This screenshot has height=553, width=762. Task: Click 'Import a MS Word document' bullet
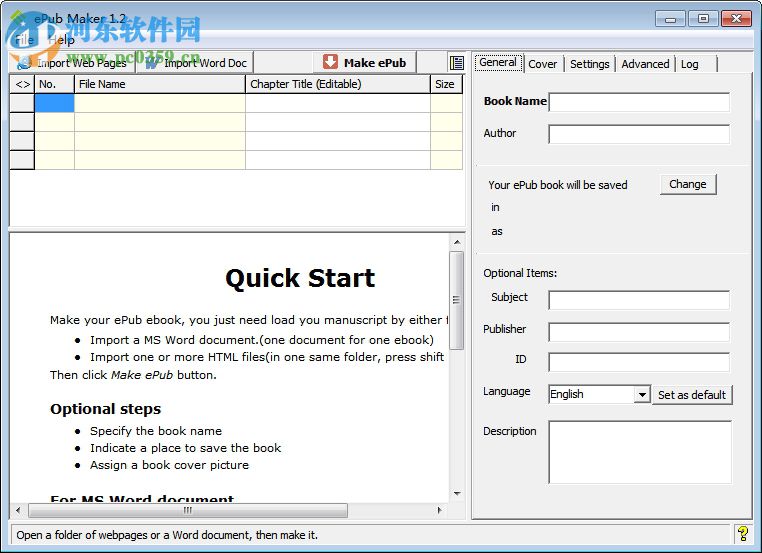pyautogui.click(x=261, y=340)
